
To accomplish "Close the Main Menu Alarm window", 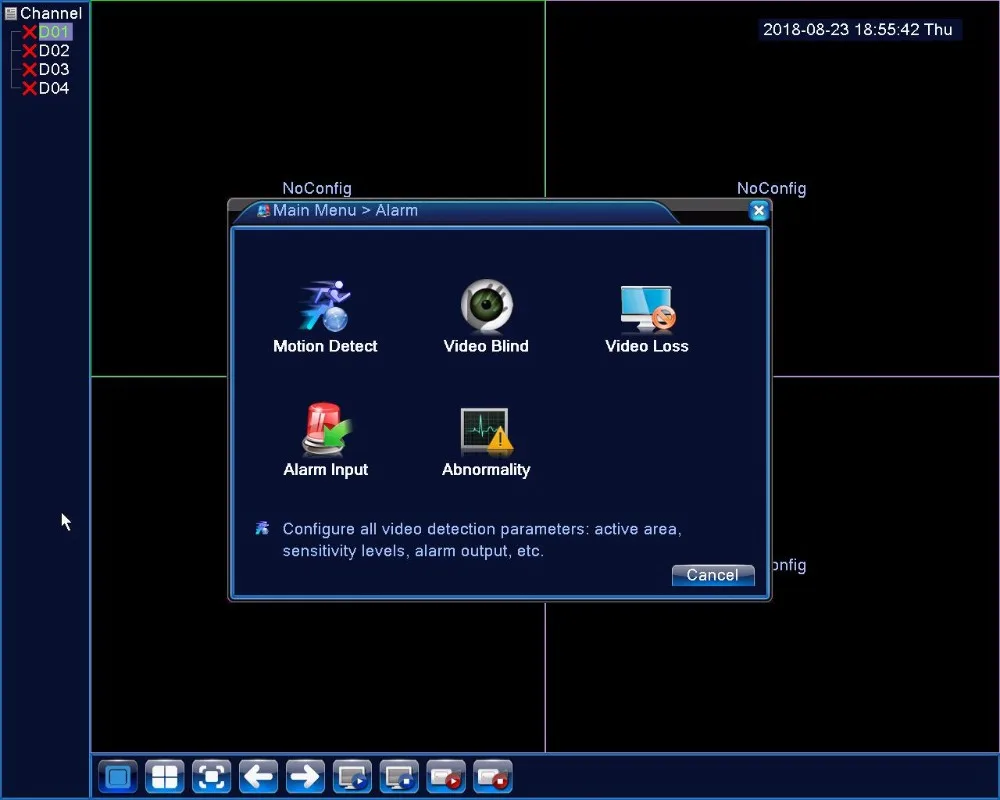I will pyautogui.click(x=758, y=211).
